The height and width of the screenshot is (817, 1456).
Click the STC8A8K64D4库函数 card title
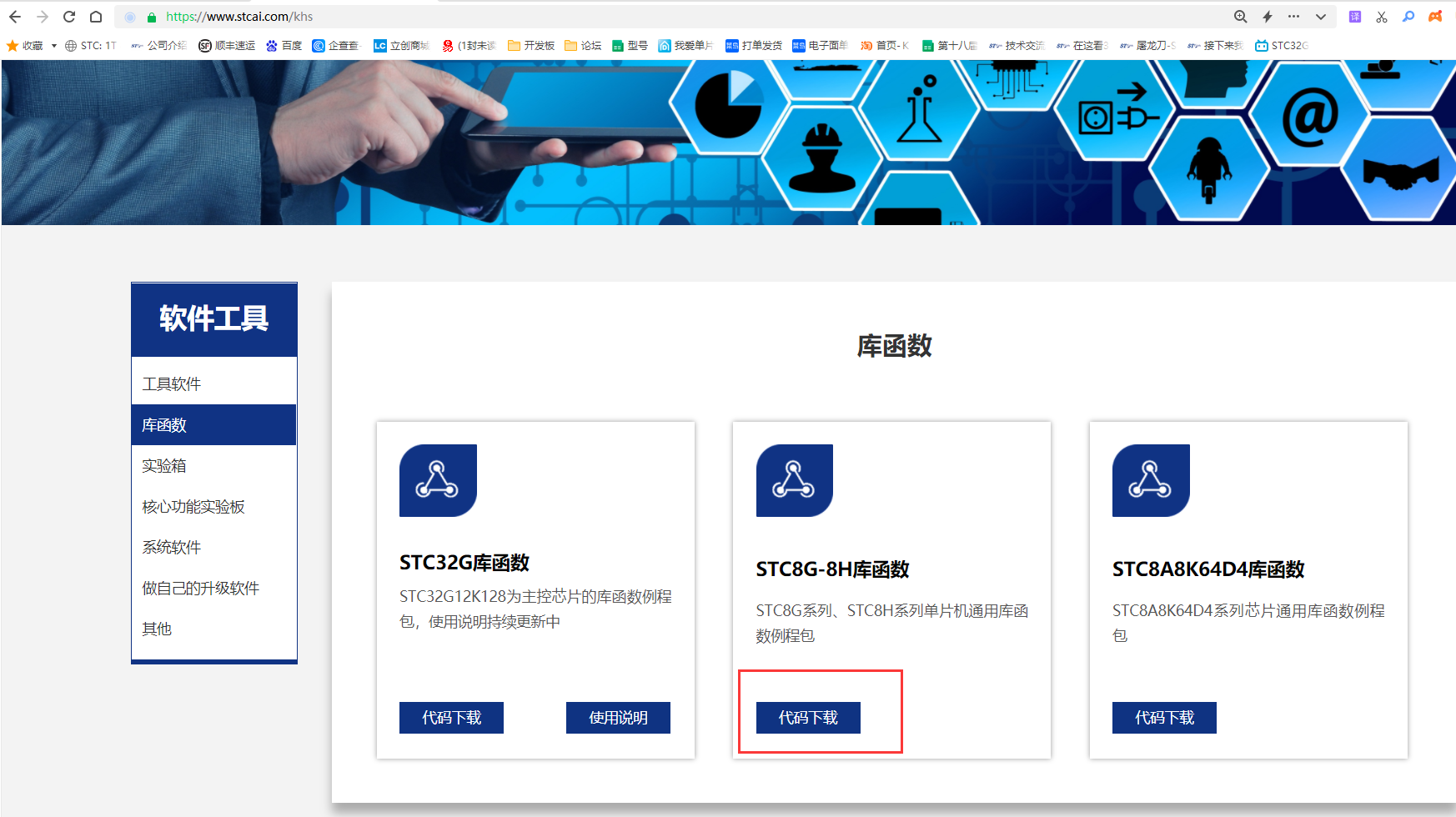click(x=1208, y=569)
